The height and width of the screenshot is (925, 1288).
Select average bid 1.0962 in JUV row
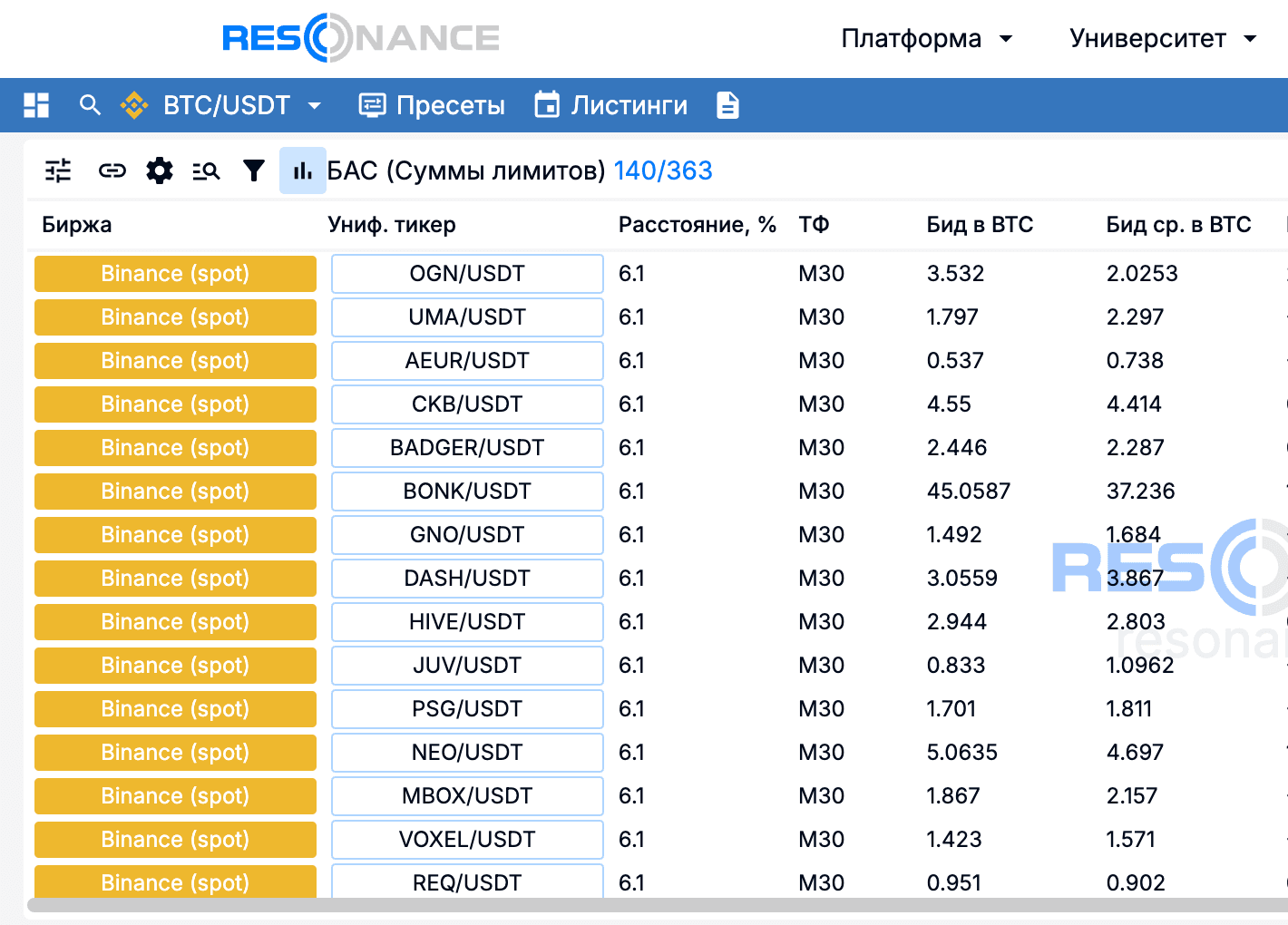click(x=1140, y=666)
